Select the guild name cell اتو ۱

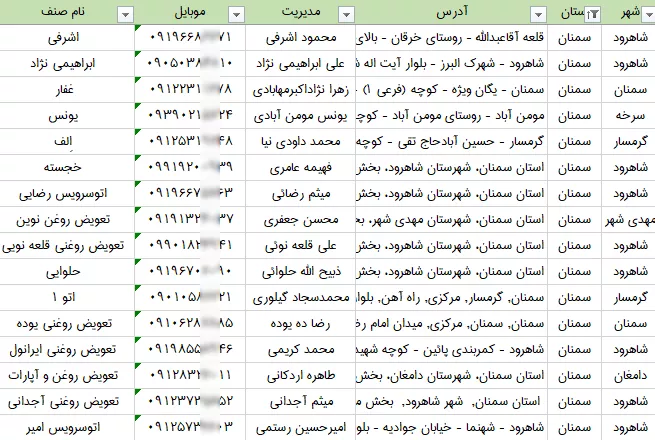click(67, 298)
